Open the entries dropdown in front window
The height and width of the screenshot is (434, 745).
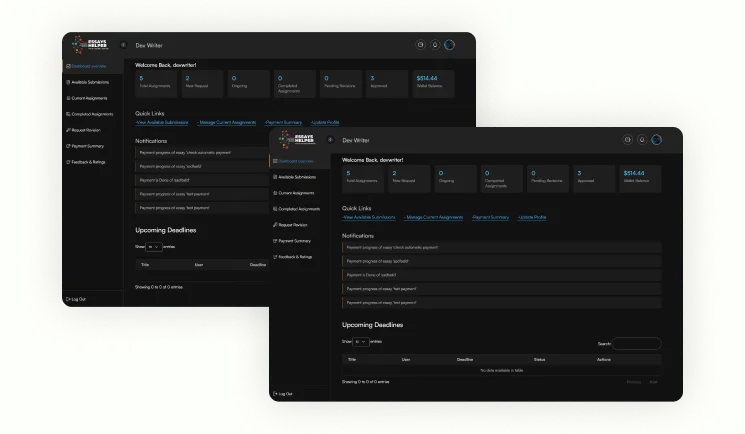(359, 341)
